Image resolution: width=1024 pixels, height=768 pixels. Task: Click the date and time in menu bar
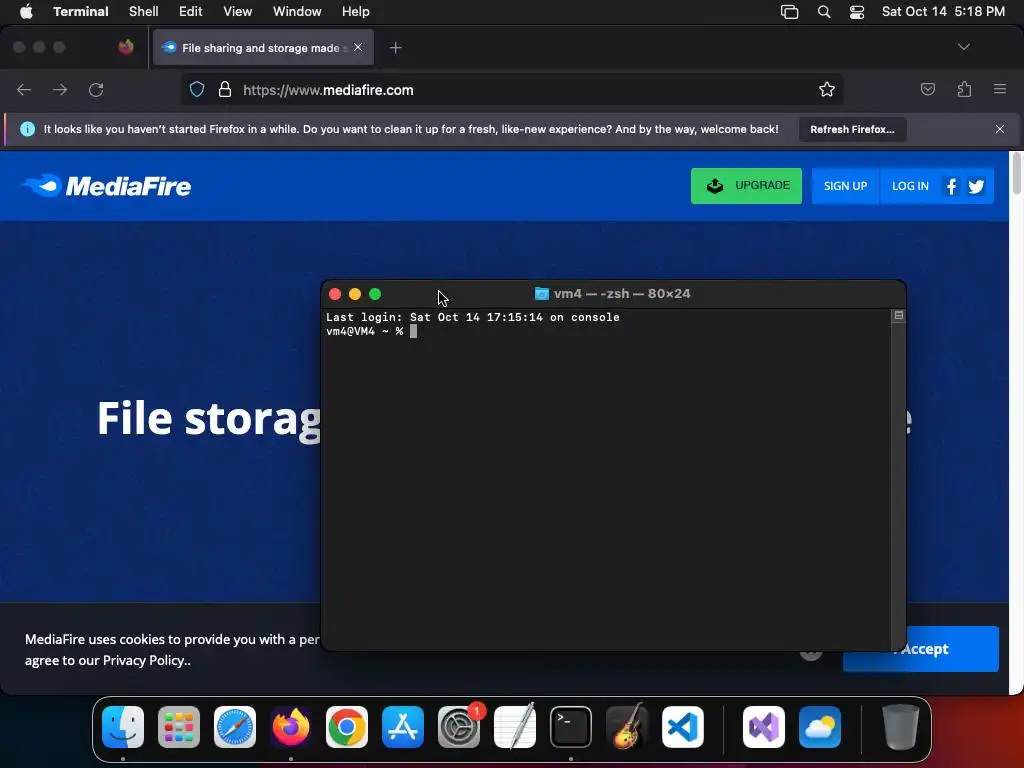tap(943, 12)
